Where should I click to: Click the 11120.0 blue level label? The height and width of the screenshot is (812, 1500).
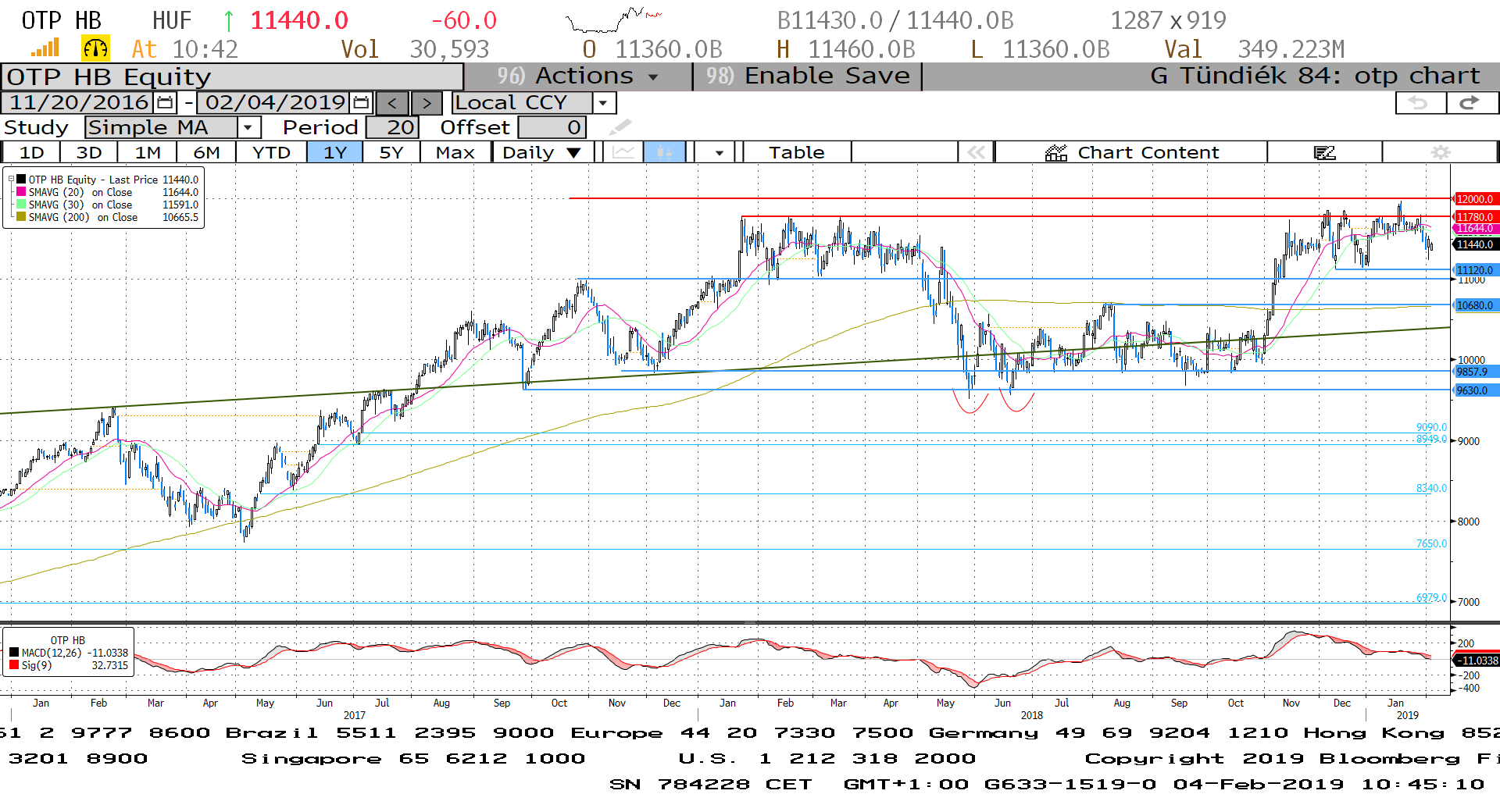1475,270
